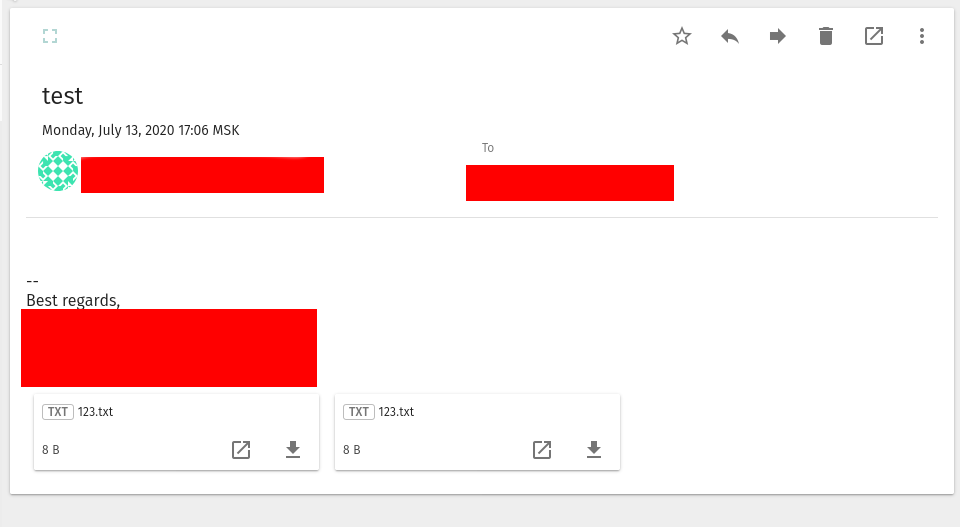Click the Monday, July 13, 2020 date
The height and width of the screenshot is (527, 960).
(x=140, y=130)
